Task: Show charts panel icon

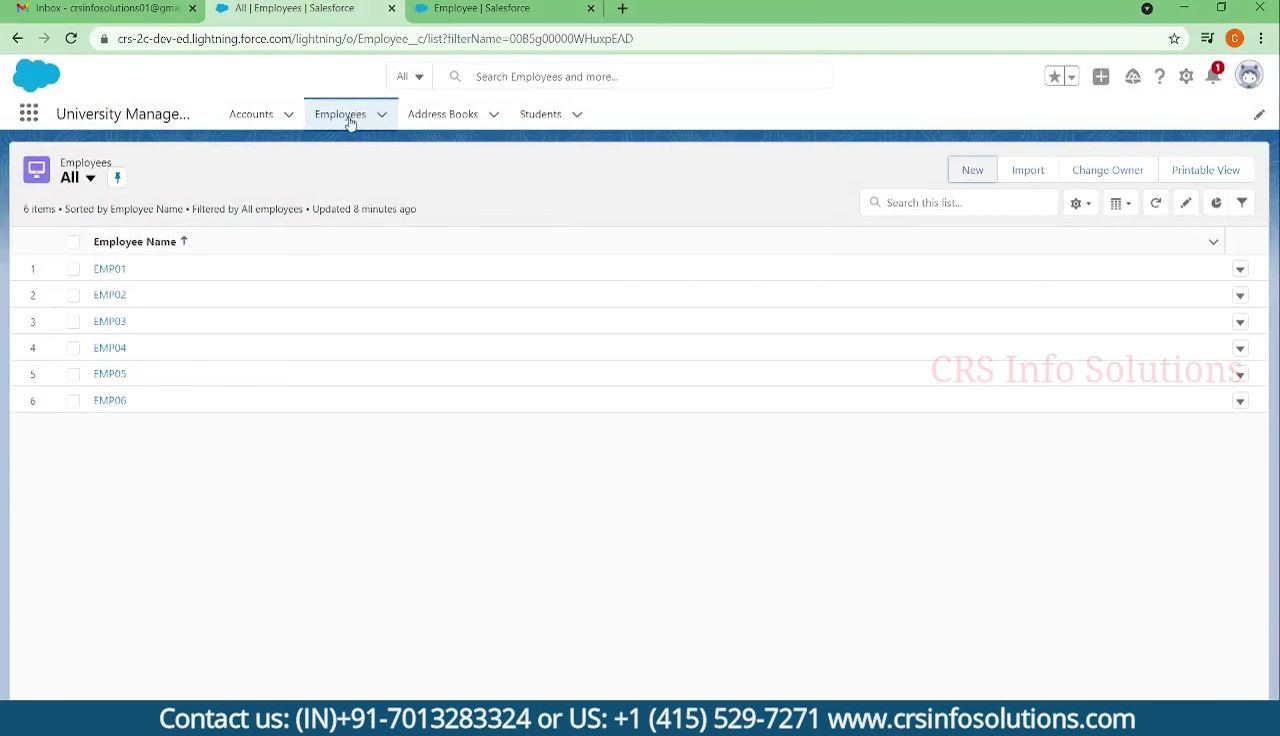Action: click(1216, 203)
